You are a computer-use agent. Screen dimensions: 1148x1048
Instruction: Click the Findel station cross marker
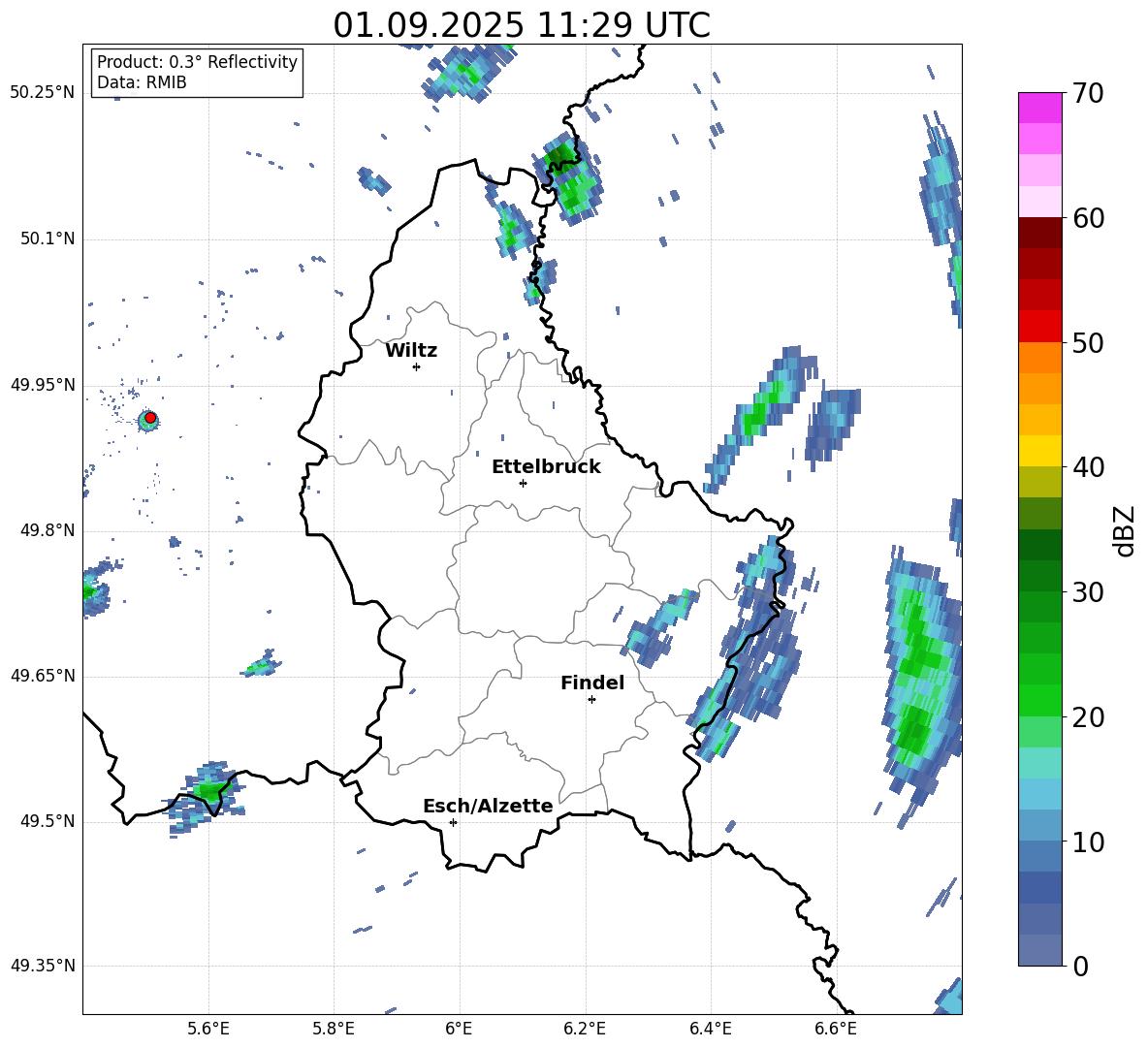pyautogui.click(x=591, y=700)
